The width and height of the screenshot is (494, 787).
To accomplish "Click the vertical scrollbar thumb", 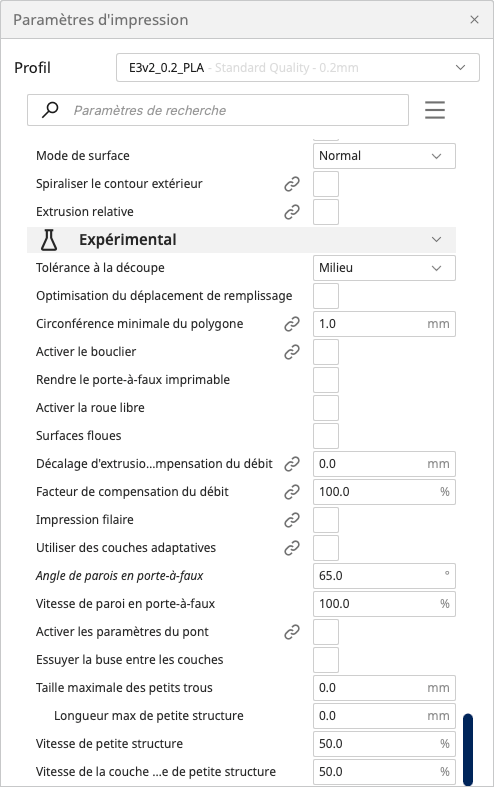I will tap(468, 749).
